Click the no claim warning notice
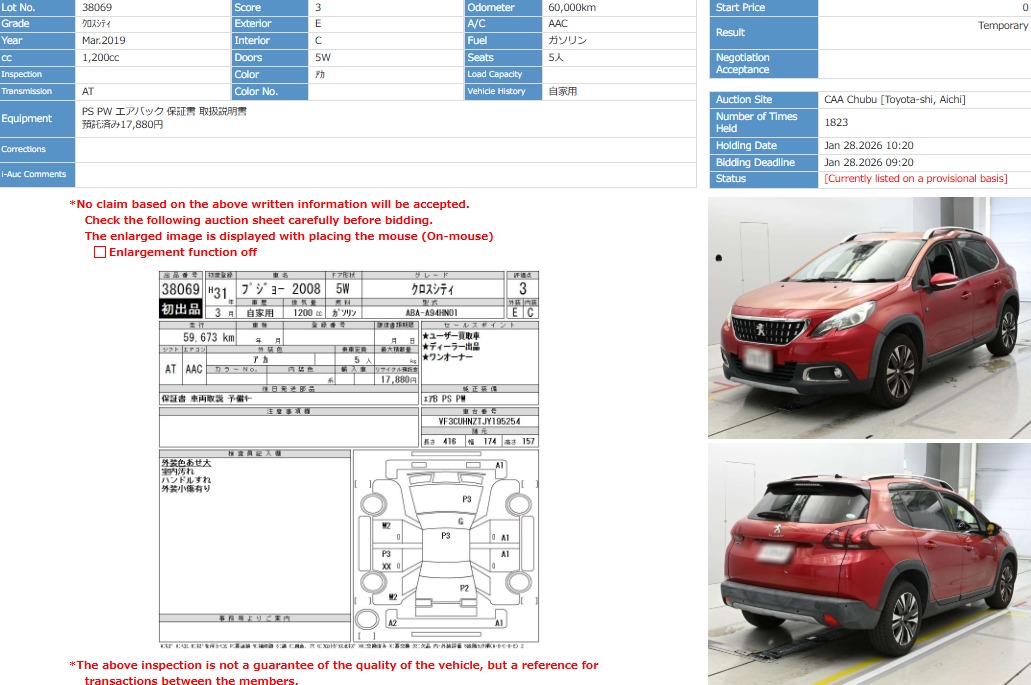1031x685 pixels. [x=281, y=220]
